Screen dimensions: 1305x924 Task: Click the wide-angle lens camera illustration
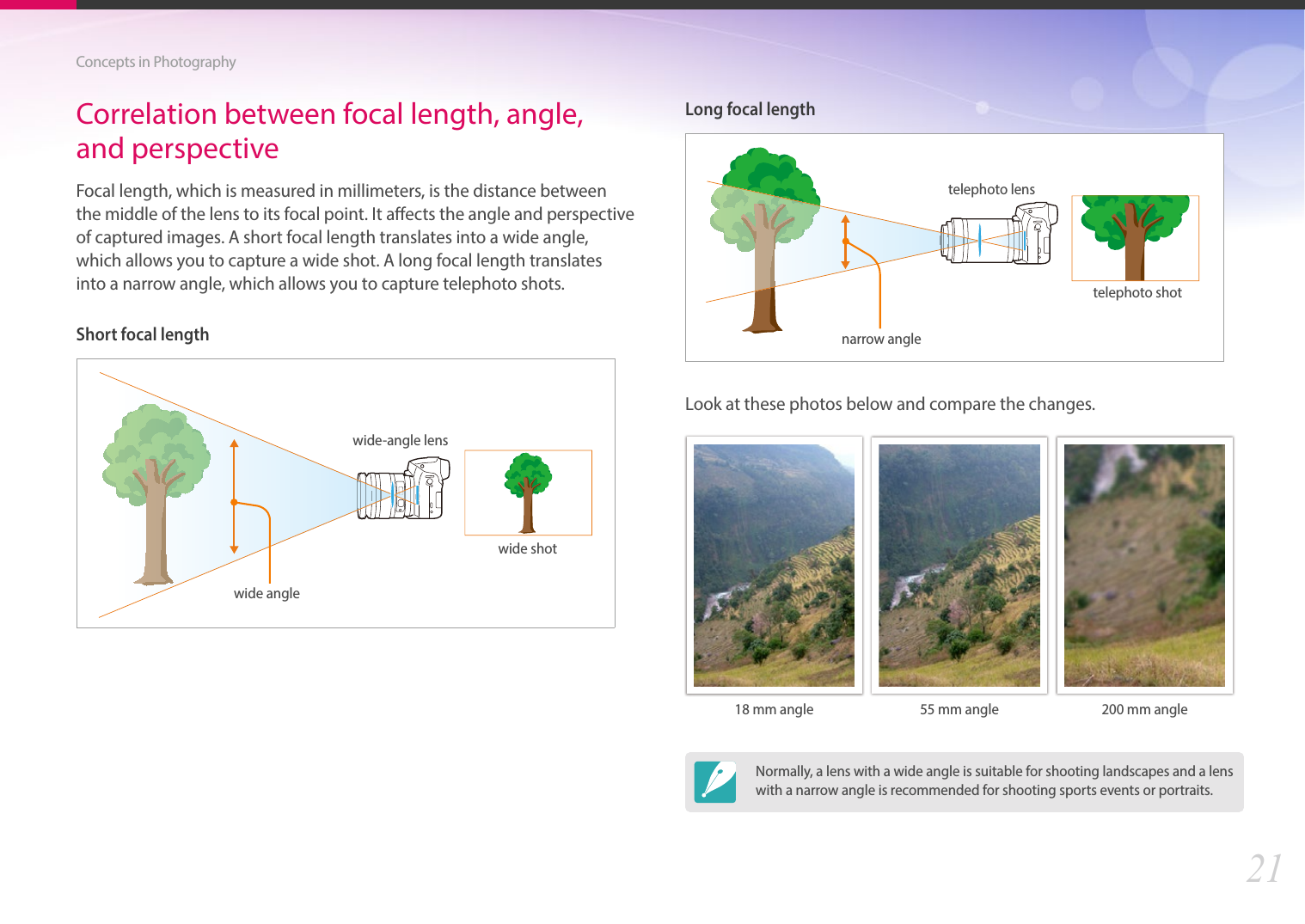403,488
